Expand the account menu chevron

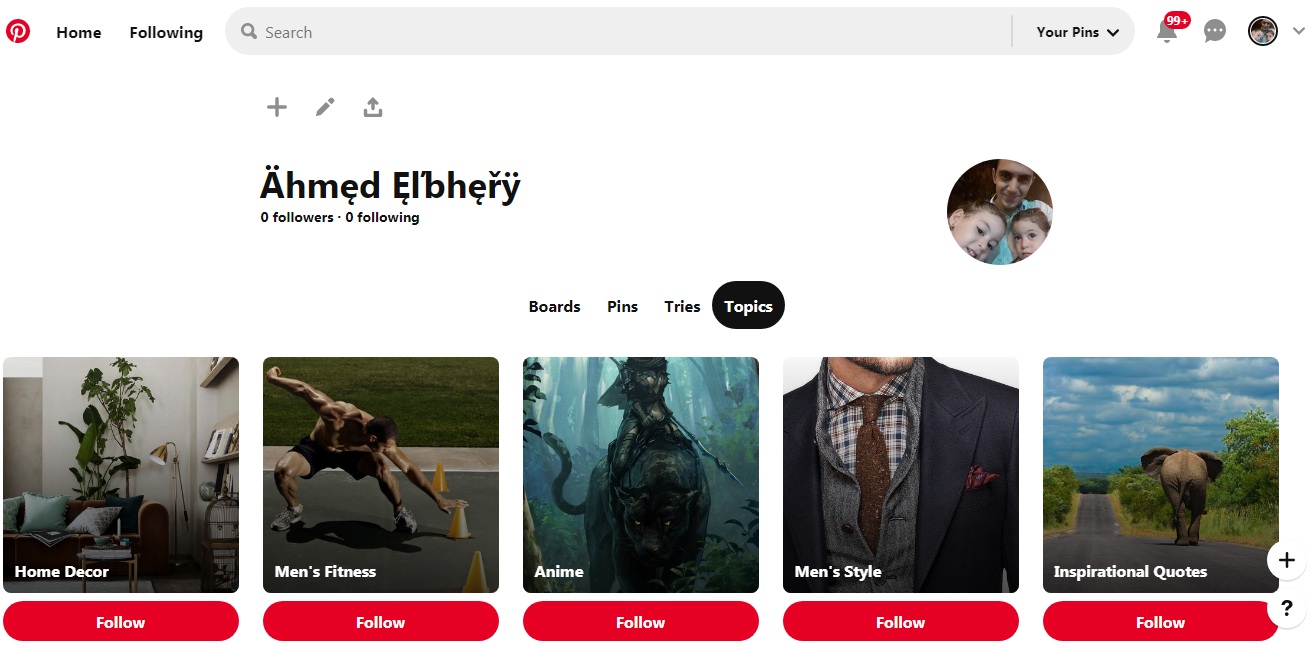(1298, 32)
